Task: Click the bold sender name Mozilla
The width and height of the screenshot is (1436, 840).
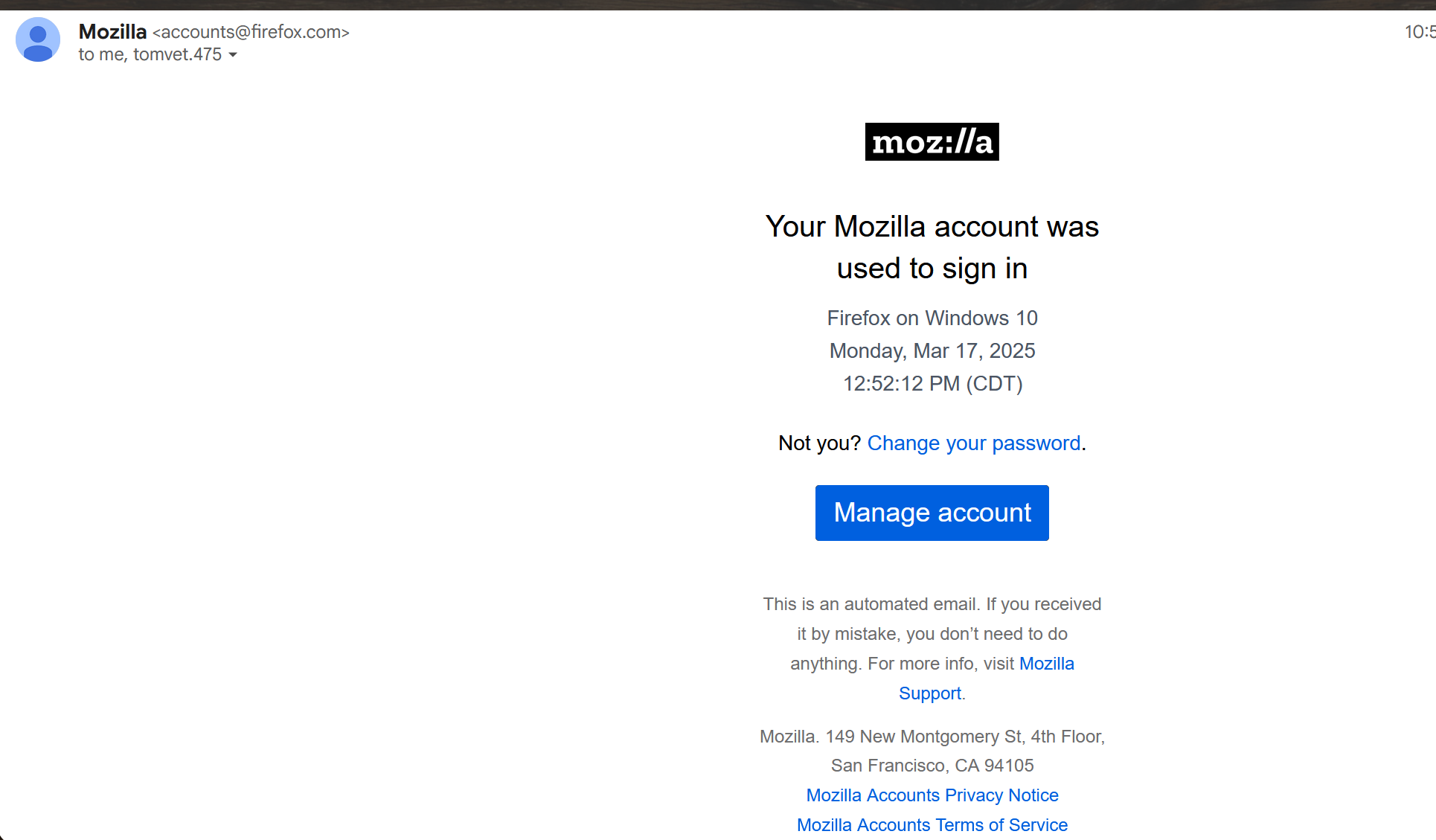Action: pyautogui.click(x=112, y=32)
